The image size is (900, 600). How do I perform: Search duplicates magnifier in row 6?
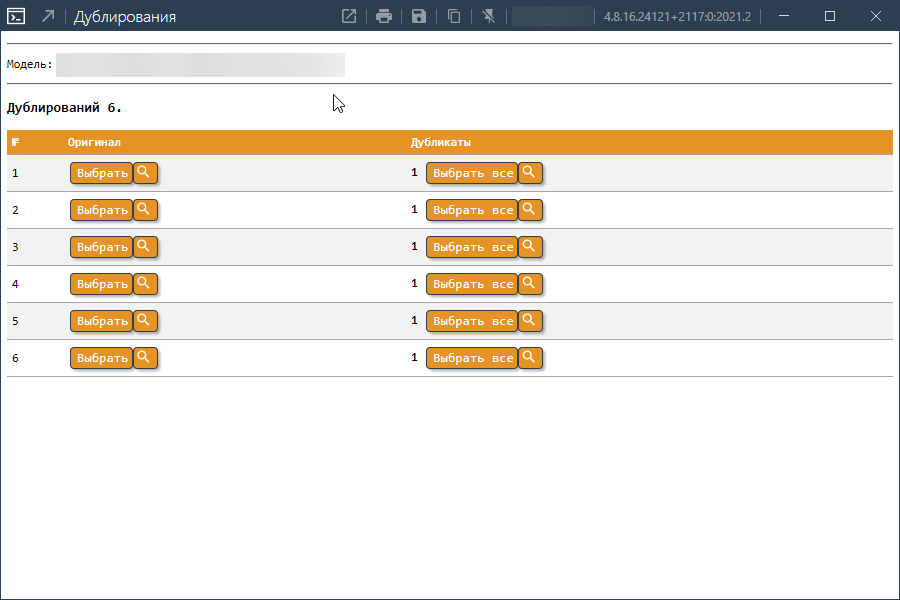[x=530, y=358]
